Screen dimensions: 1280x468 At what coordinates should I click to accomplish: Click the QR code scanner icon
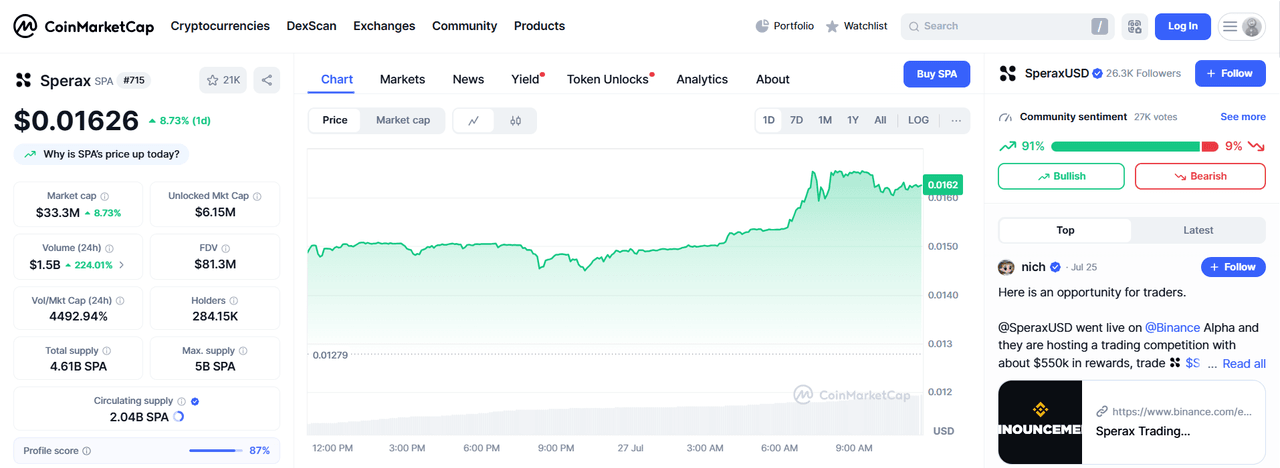pyautogui.click(x=1133, y=26)
